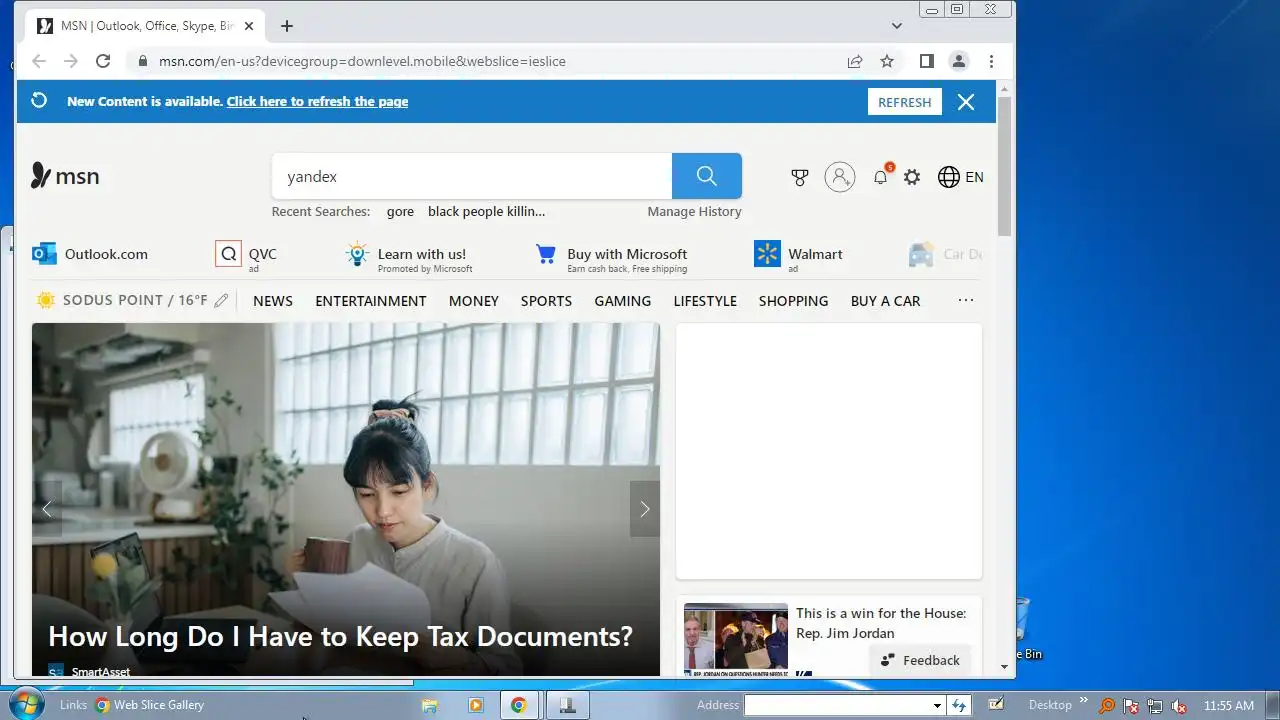Click the REFRESH button
Image resolution: width=1280 pixels, height=720 pixels.
pos(905,102)
